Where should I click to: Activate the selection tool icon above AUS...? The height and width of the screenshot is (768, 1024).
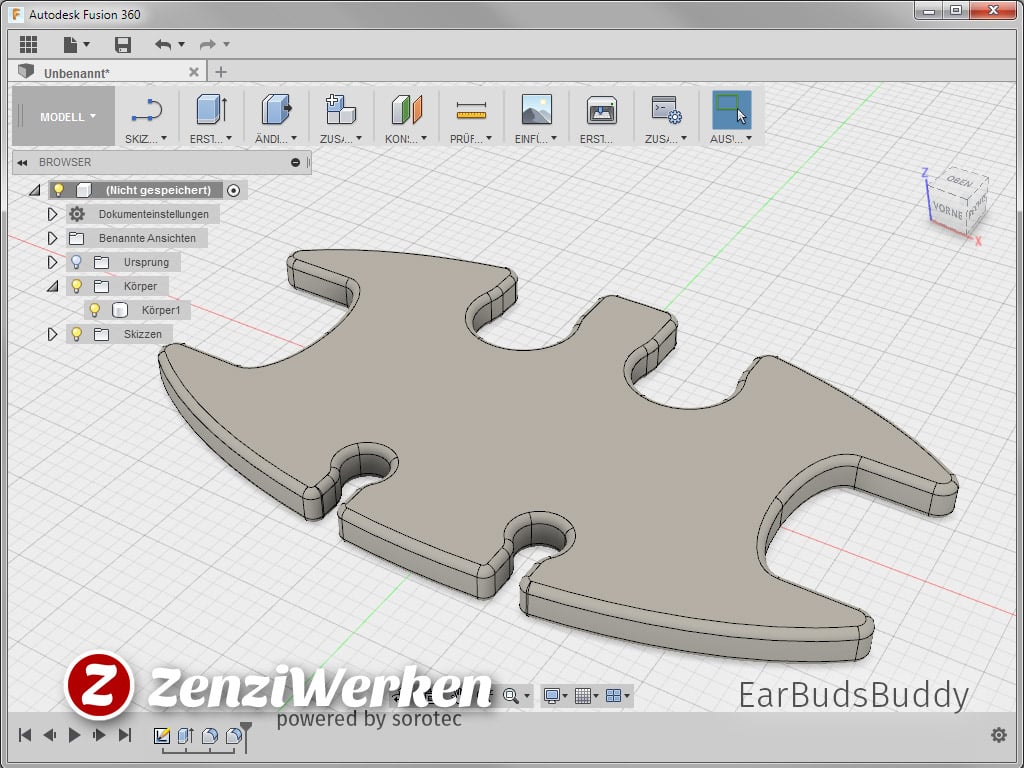[x=731, y=109]
